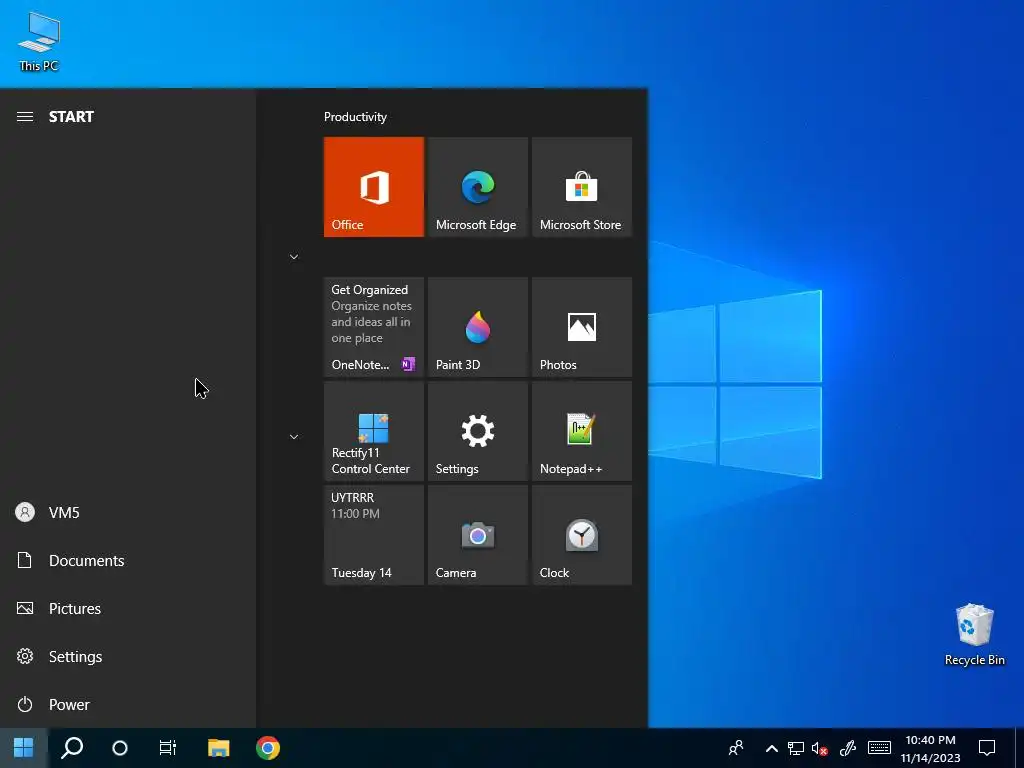Launch Google Chrome from taskbar
Viewport: 1024px width, 768px height.
(268, 748)
